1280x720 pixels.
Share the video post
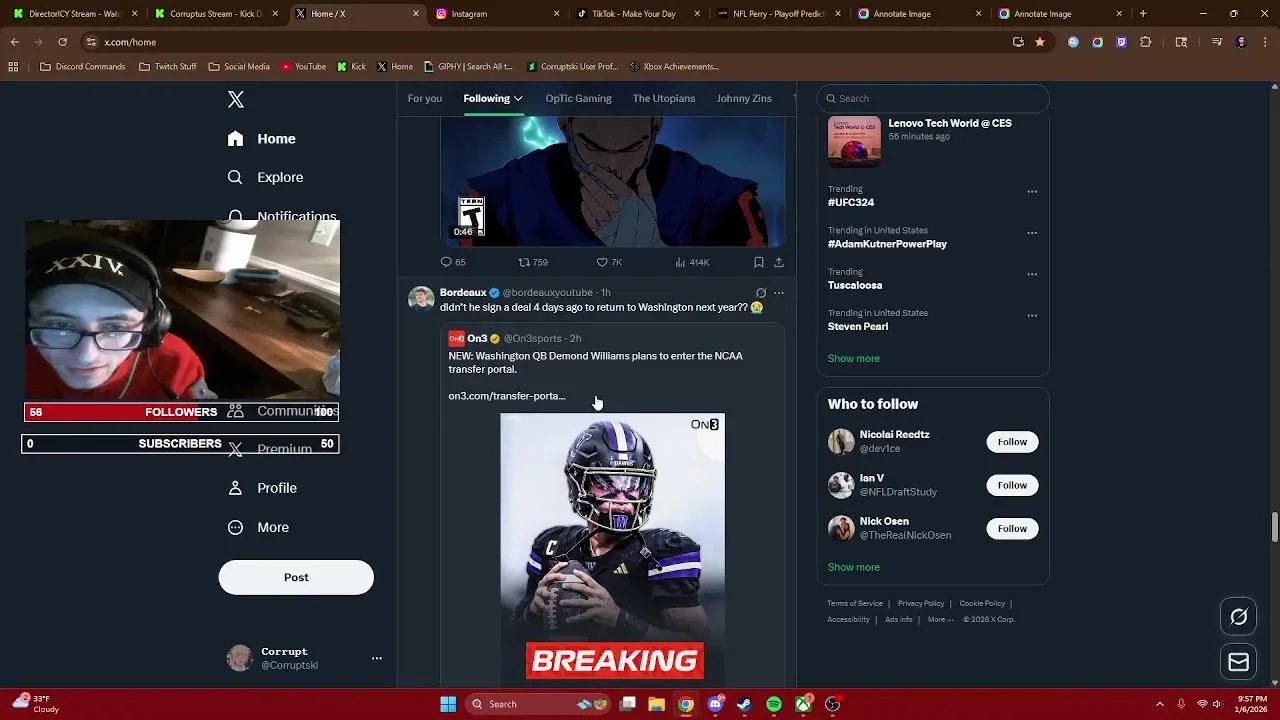(778, 262)
